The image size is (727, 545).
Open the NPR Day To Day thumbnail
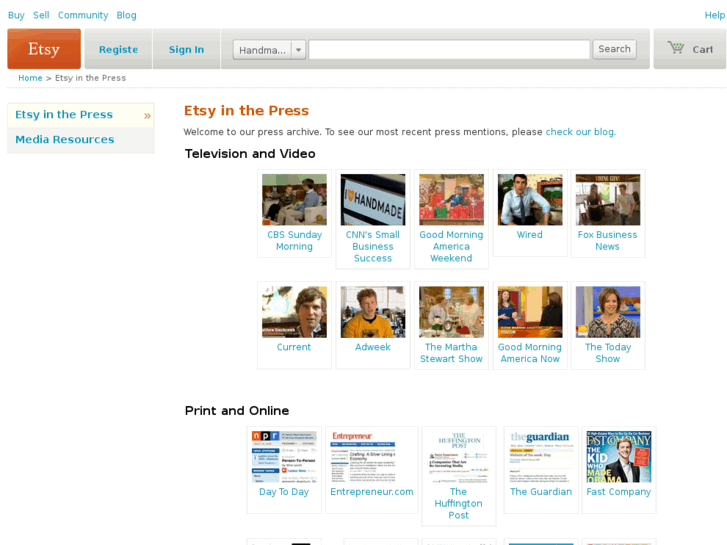coord(284,457)
